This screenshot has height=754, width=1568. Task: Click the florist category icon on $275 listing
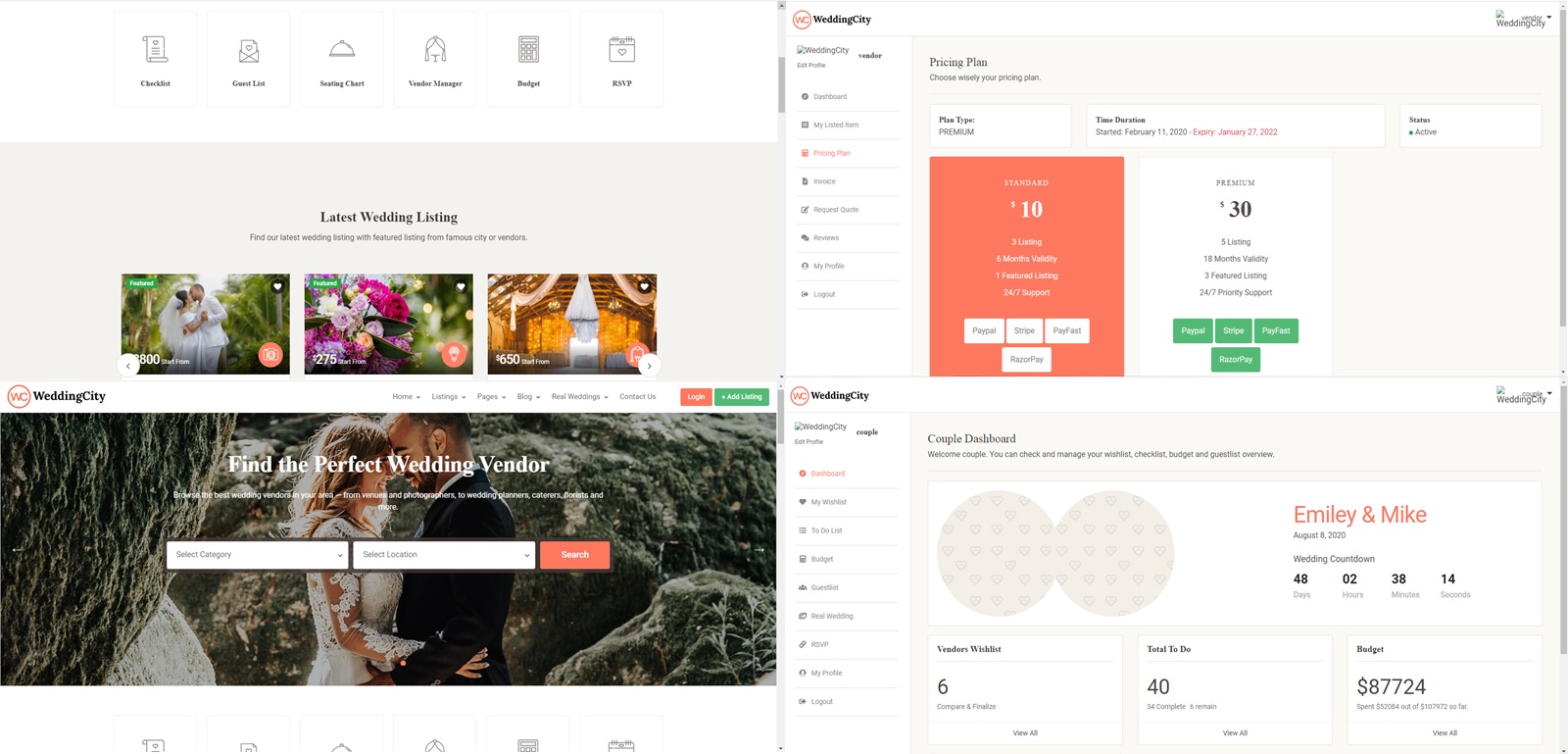454,354
